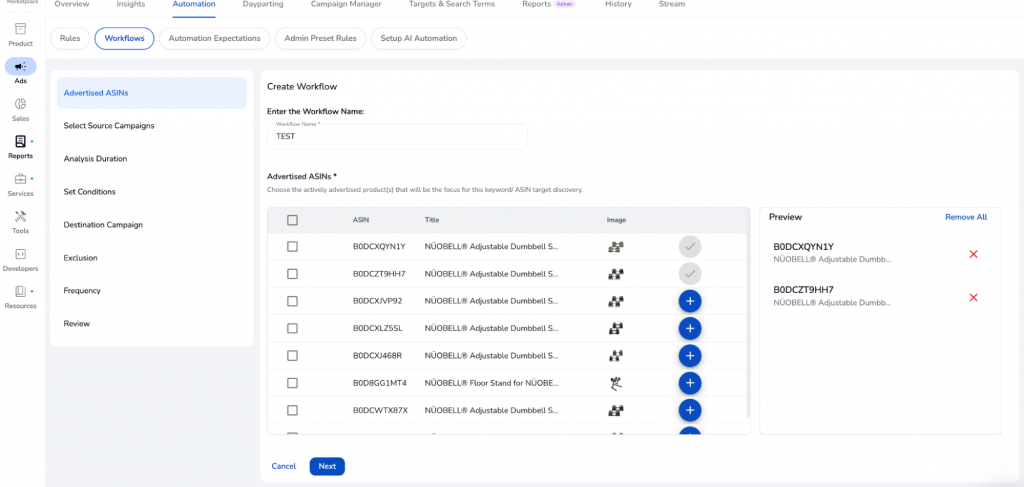Click the Title column header
Screen dimensions: 1024x487
point(432,220)
